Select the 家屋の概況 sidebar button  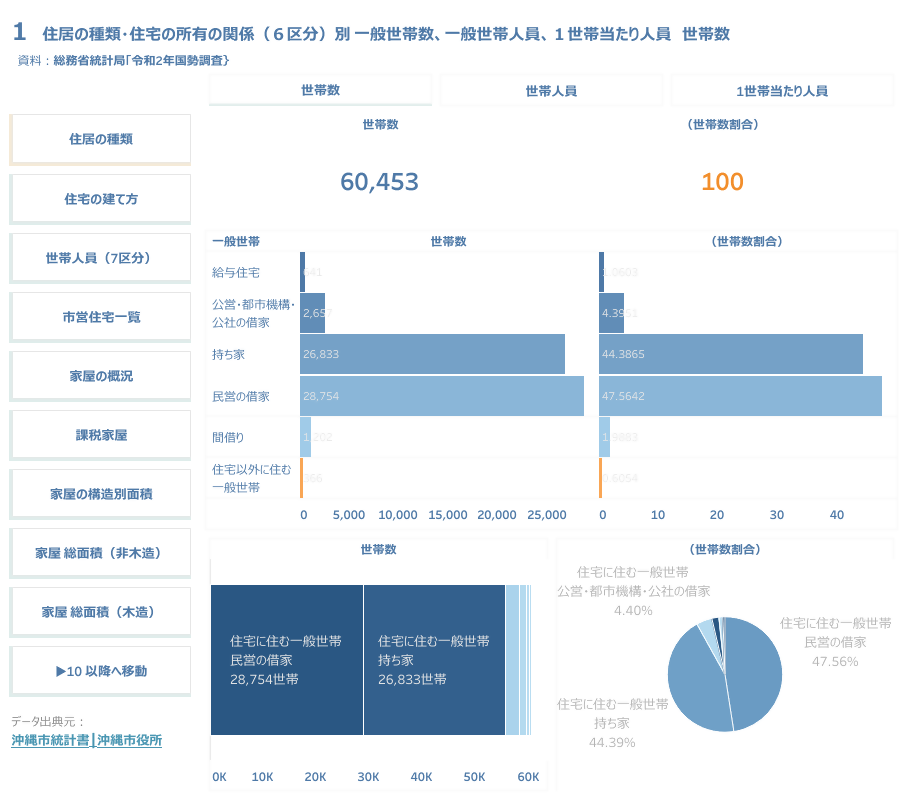click(x=100, y=376)
